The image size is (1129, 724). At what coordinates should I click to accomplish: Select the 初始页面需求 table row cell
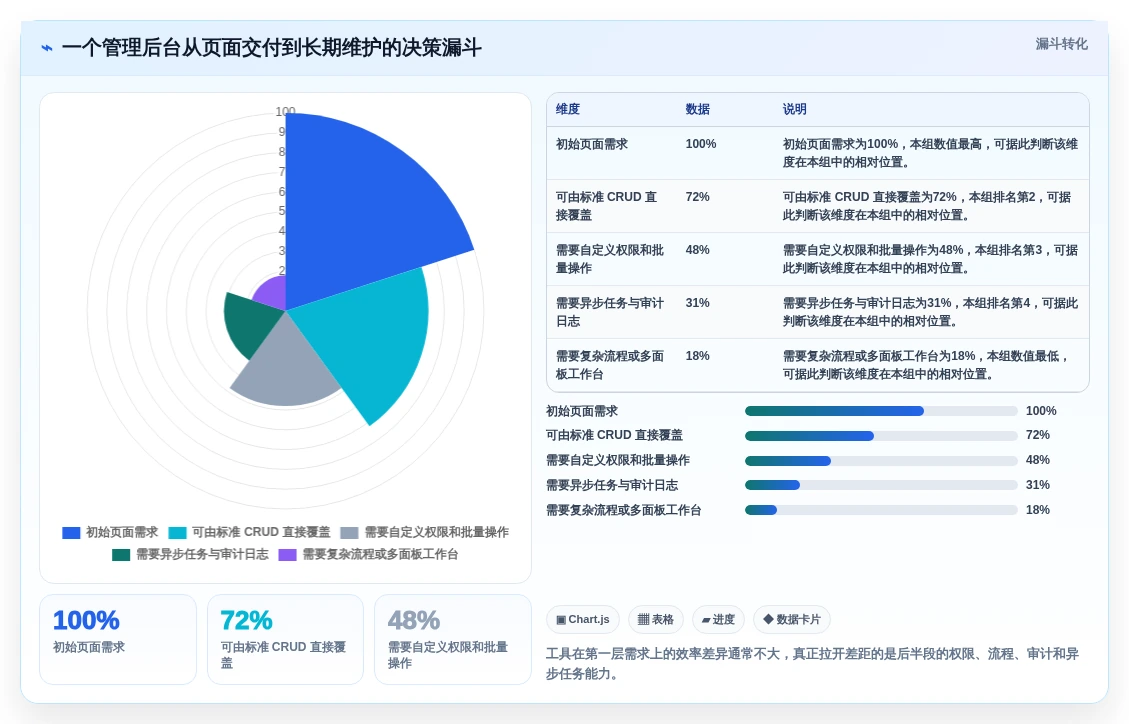coord(591,144)
